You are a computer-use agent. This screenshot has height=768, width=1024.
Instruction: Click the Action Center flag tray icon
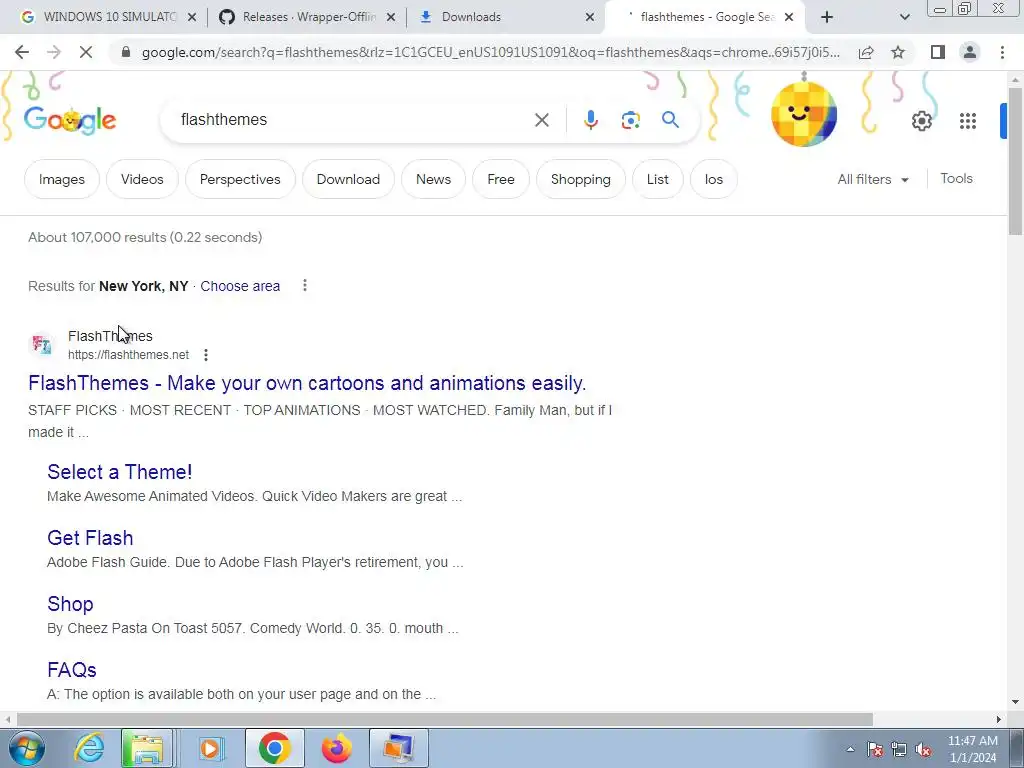click(874, 750)
